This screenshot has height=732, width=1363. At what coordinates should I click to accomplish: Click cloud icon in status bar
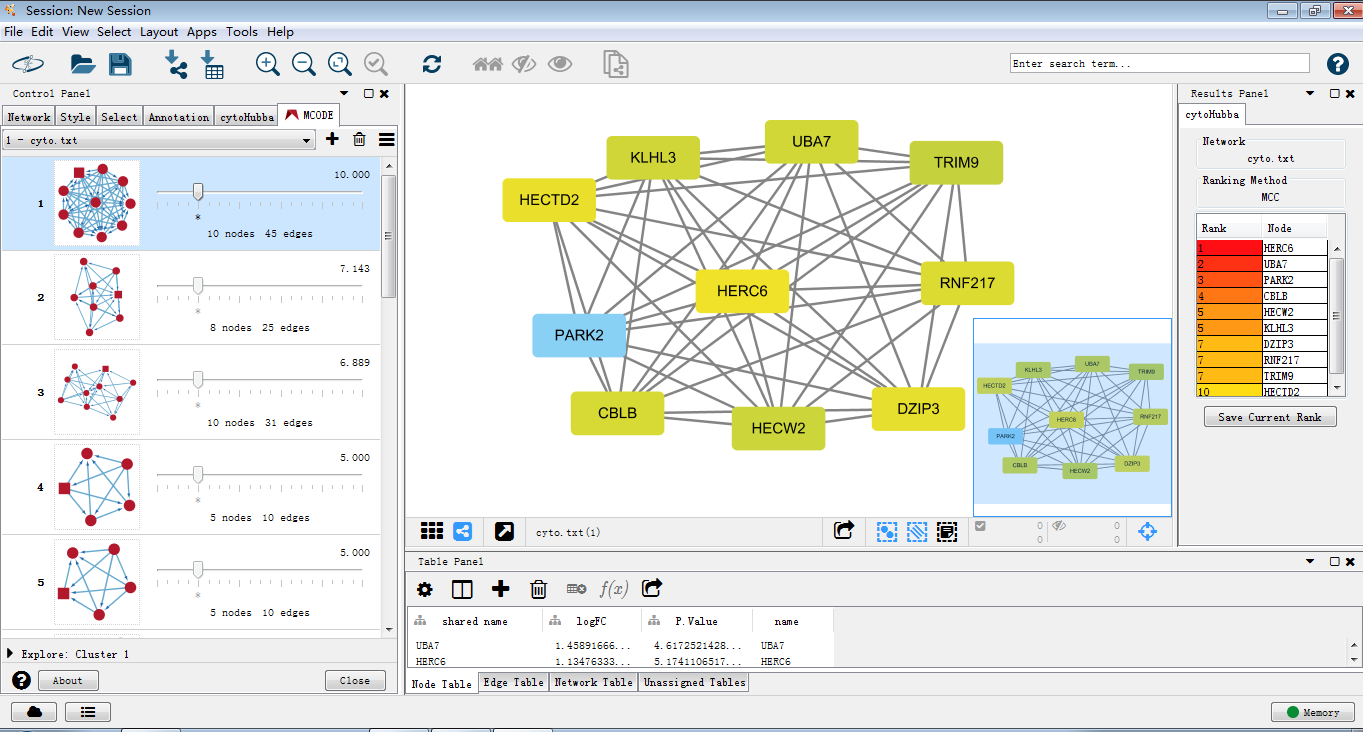click(34, 712)
